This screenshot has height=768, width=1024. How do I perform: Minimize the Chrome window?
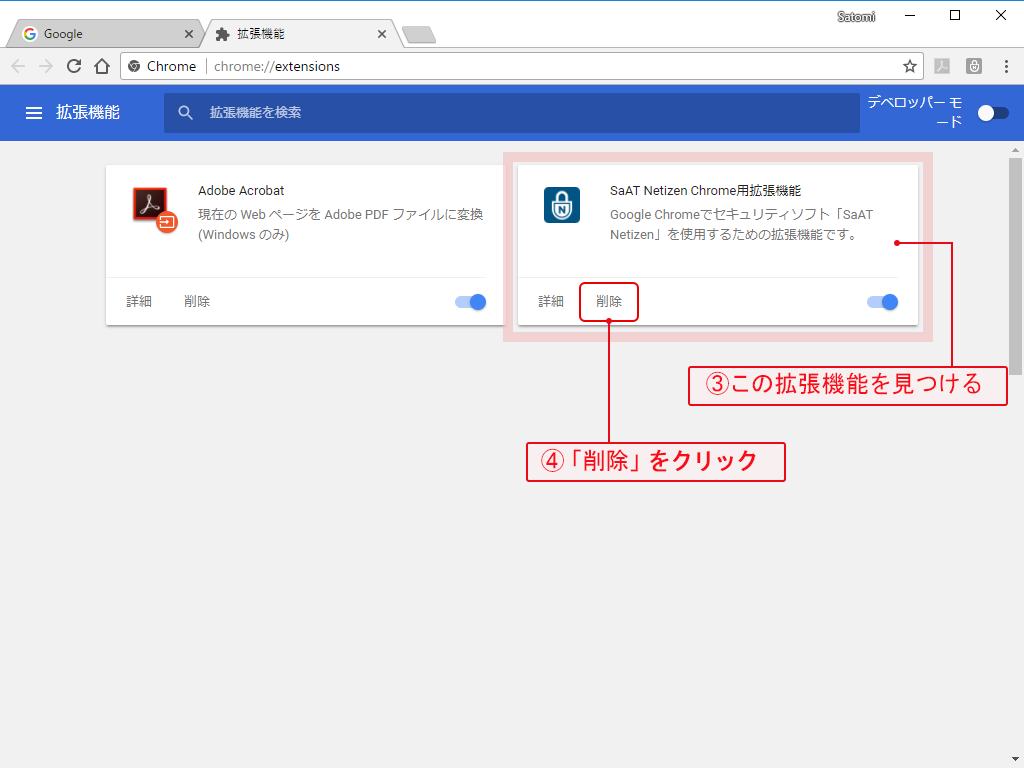click(x=910, y=16)
